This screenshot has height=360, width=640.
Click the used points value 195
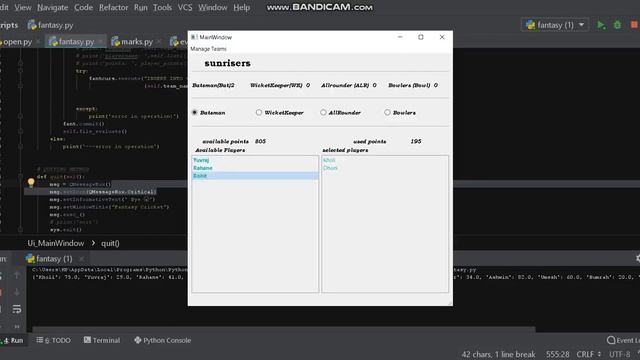coord(416,141)
